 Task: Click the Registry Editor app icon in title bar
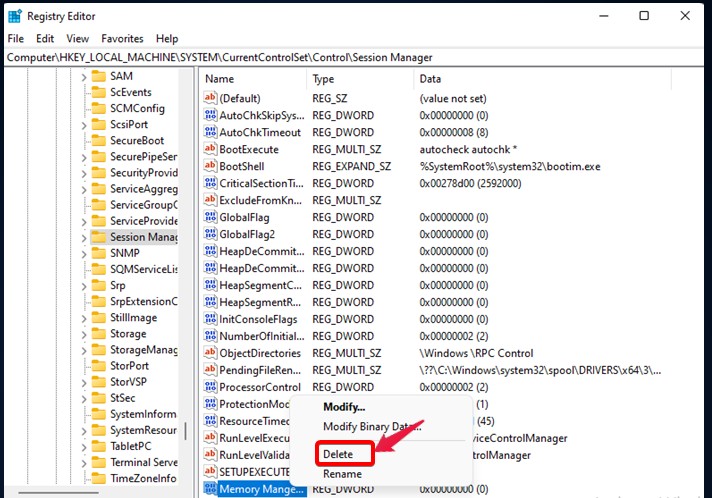[x=14, y=16]
